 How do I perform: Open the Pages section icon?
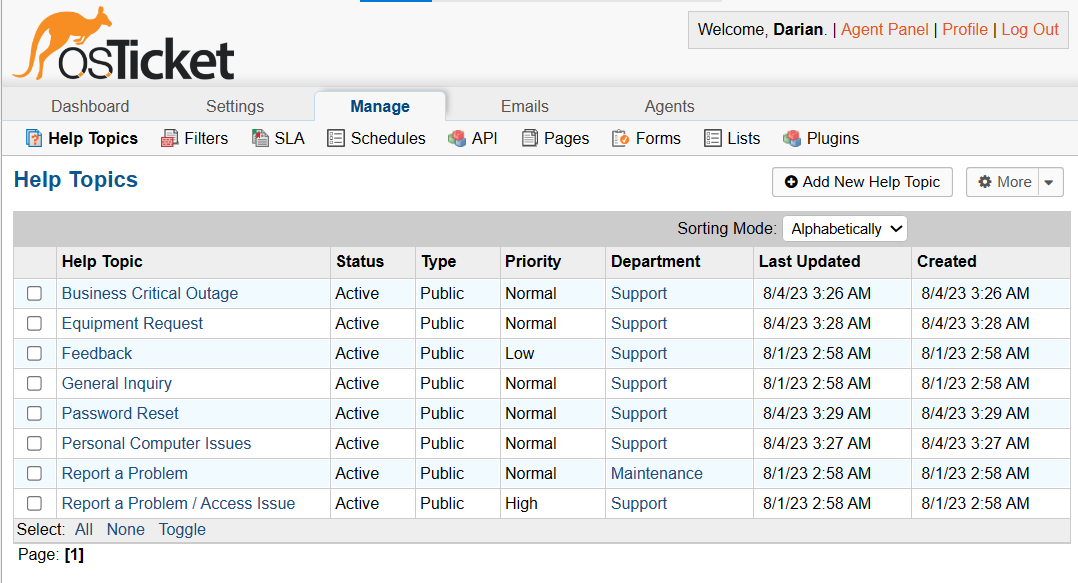[530, 138]
